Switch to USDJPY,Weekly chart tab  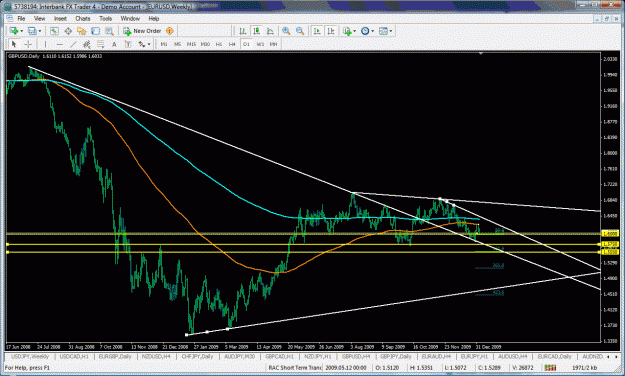point(30,356)
